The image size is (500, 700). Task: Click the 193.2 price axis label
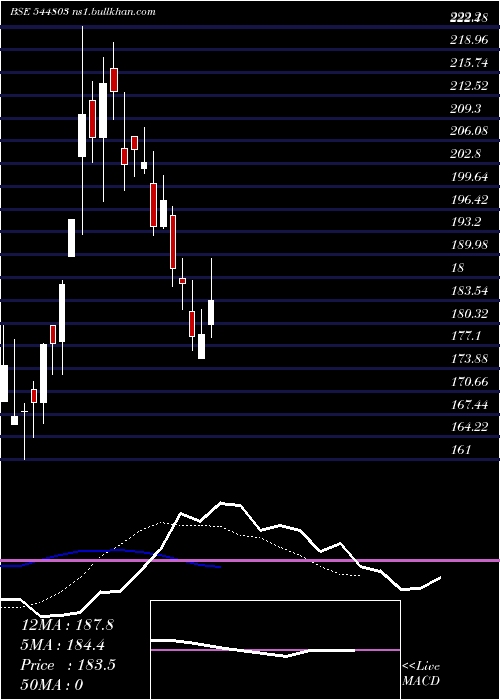pos(466,222)
